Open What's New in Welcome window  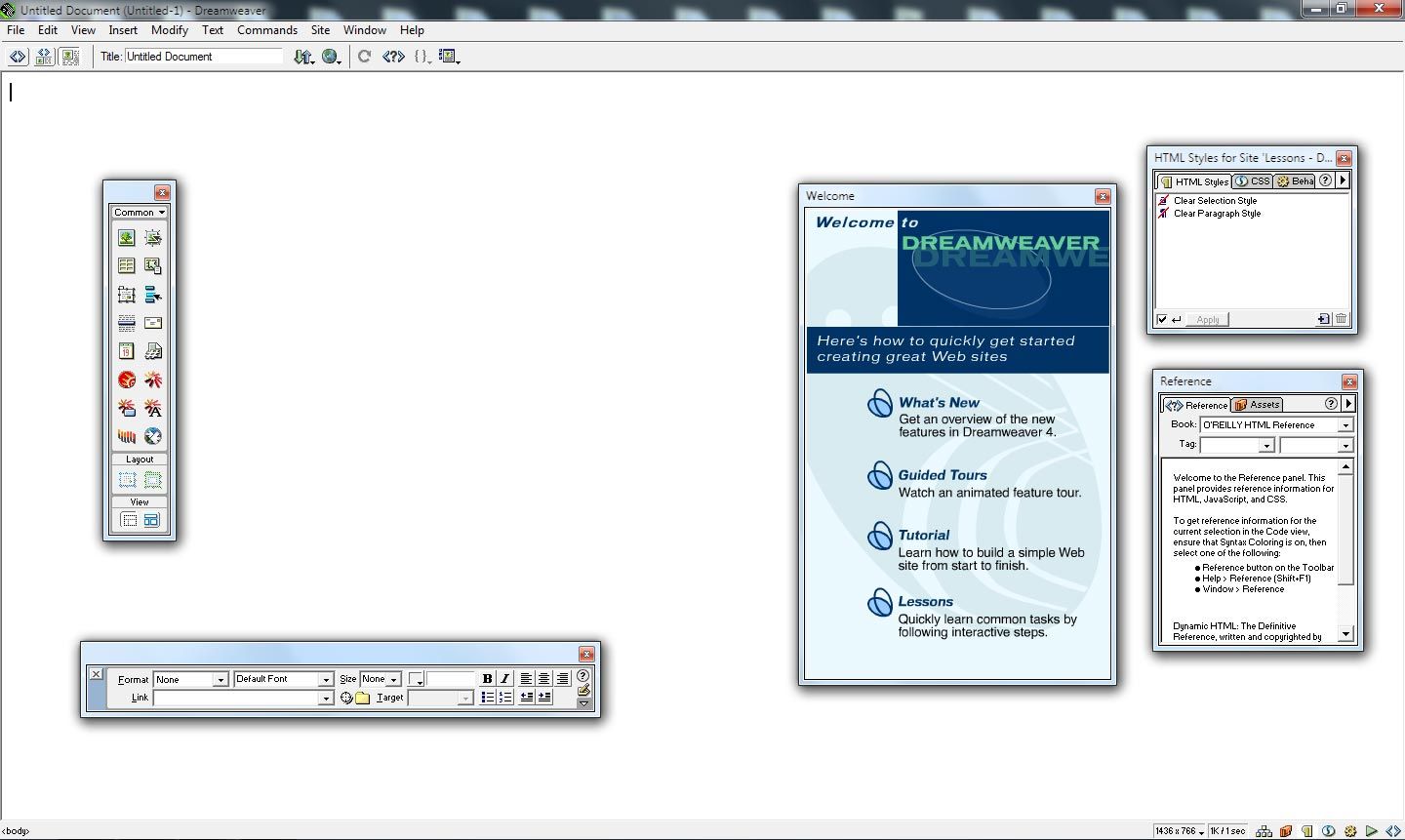939,402
